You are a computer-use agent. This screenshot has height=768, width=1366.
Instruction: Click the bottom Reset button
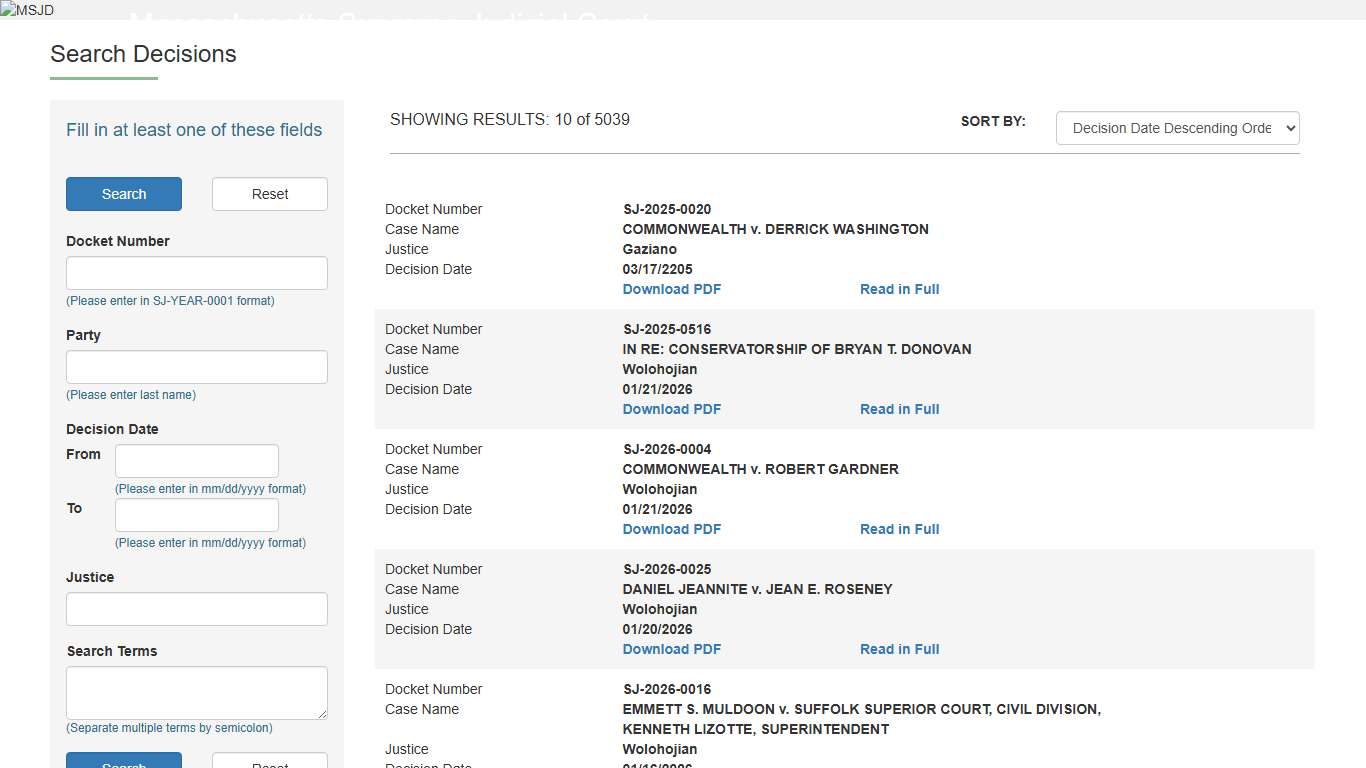pos(270,761)
